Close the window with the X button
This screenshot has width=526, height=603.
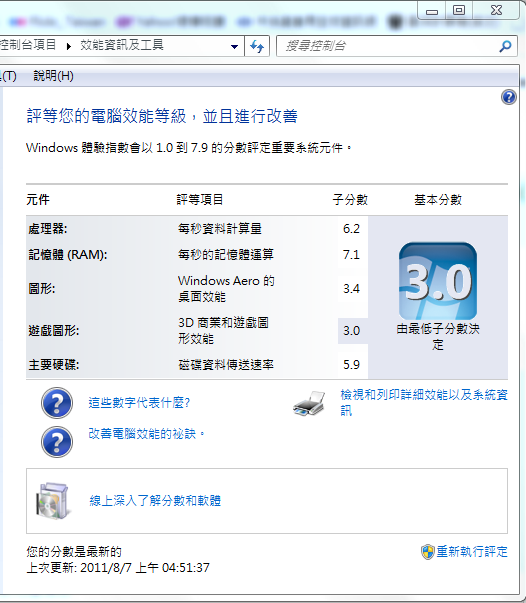[496, 10]
